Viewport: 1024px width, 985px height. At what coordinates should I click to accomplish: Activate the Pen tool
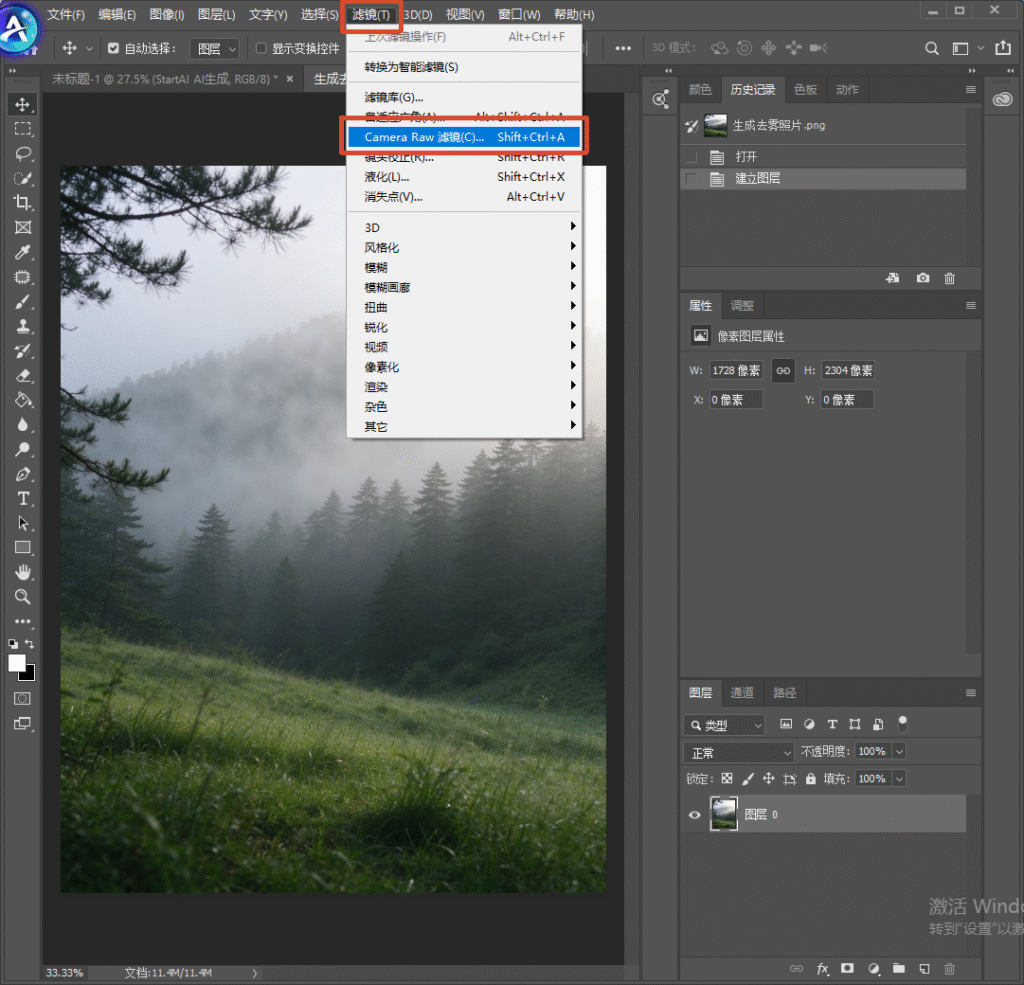[x=23, y=474]
